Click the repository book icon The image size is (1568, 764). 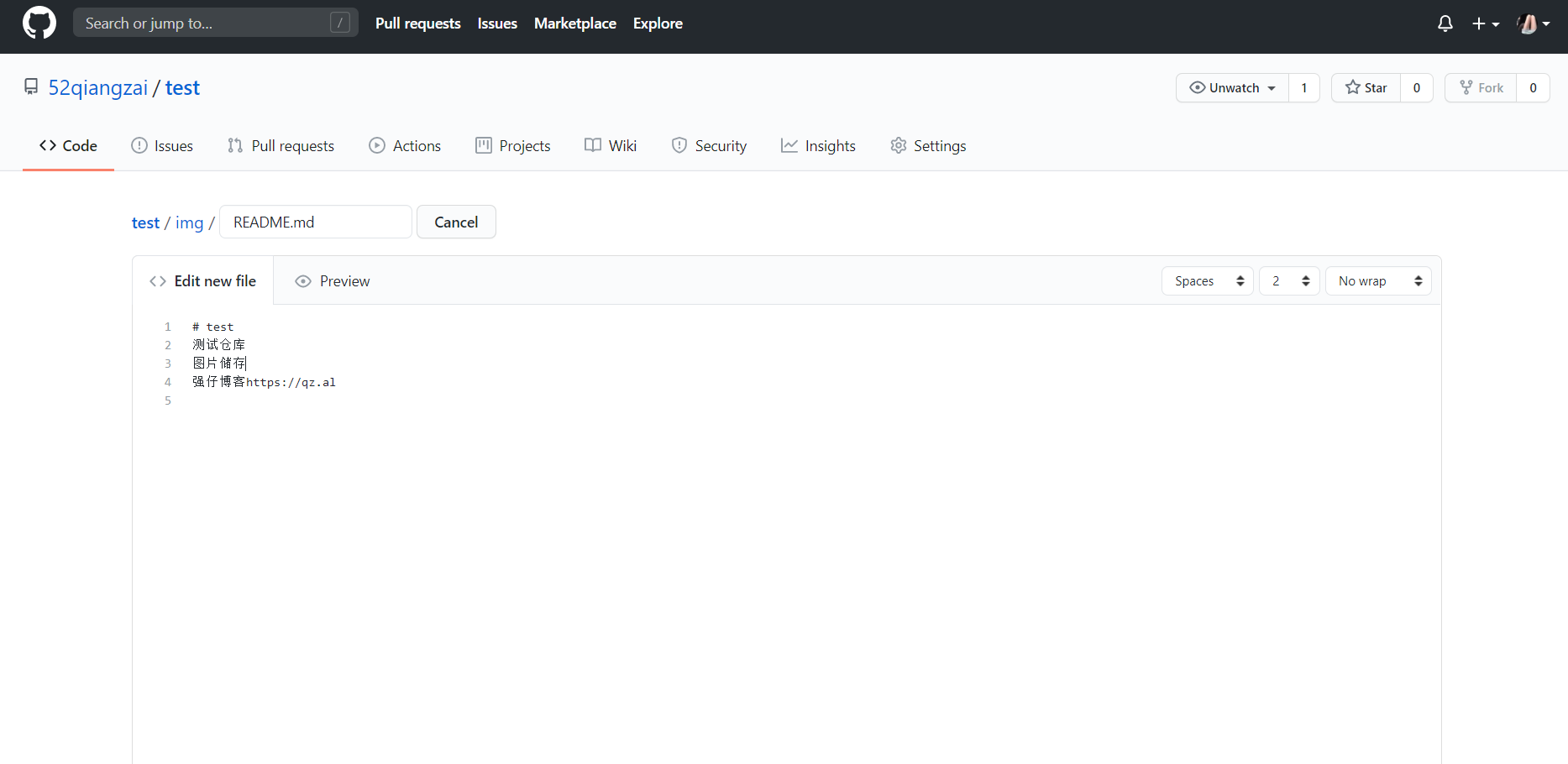tap(31, 87)
